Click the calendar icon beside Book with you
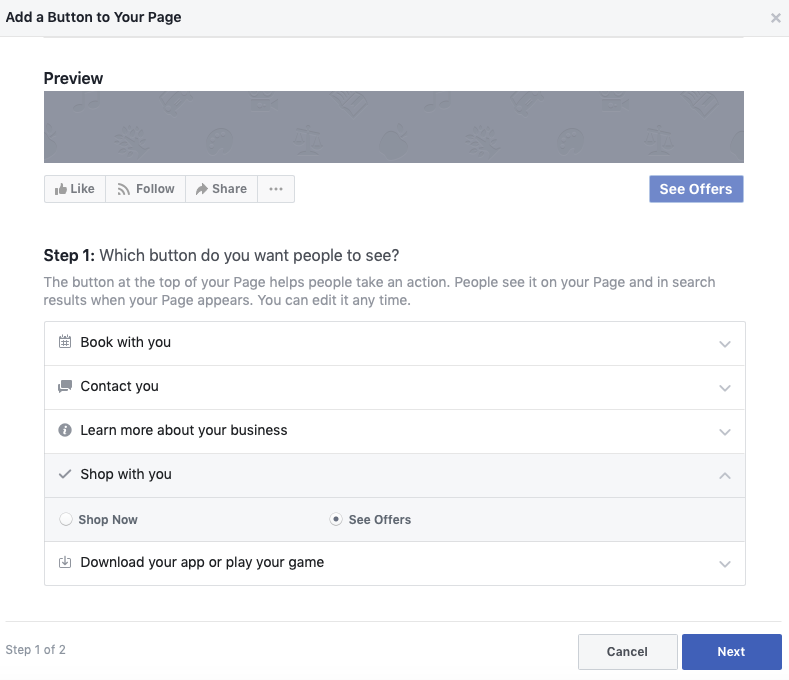Screen dimensions: 789x680 pyautogui.click(x=65, y=342)
